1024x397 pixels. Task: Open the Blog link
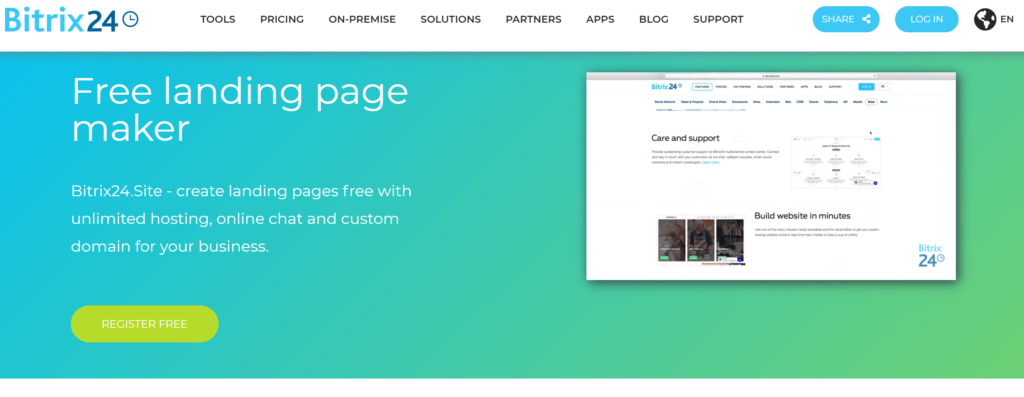pyautogui.click(x=654, y=20)
